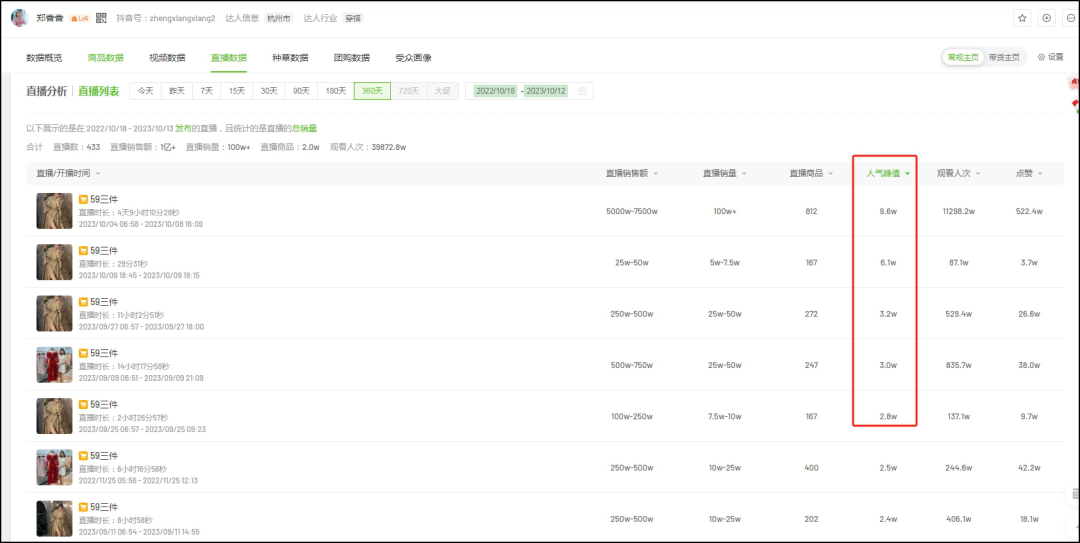Click the Lv6 level badge
The width and height of the screenshot is (1080, 543).
point(80,18)
